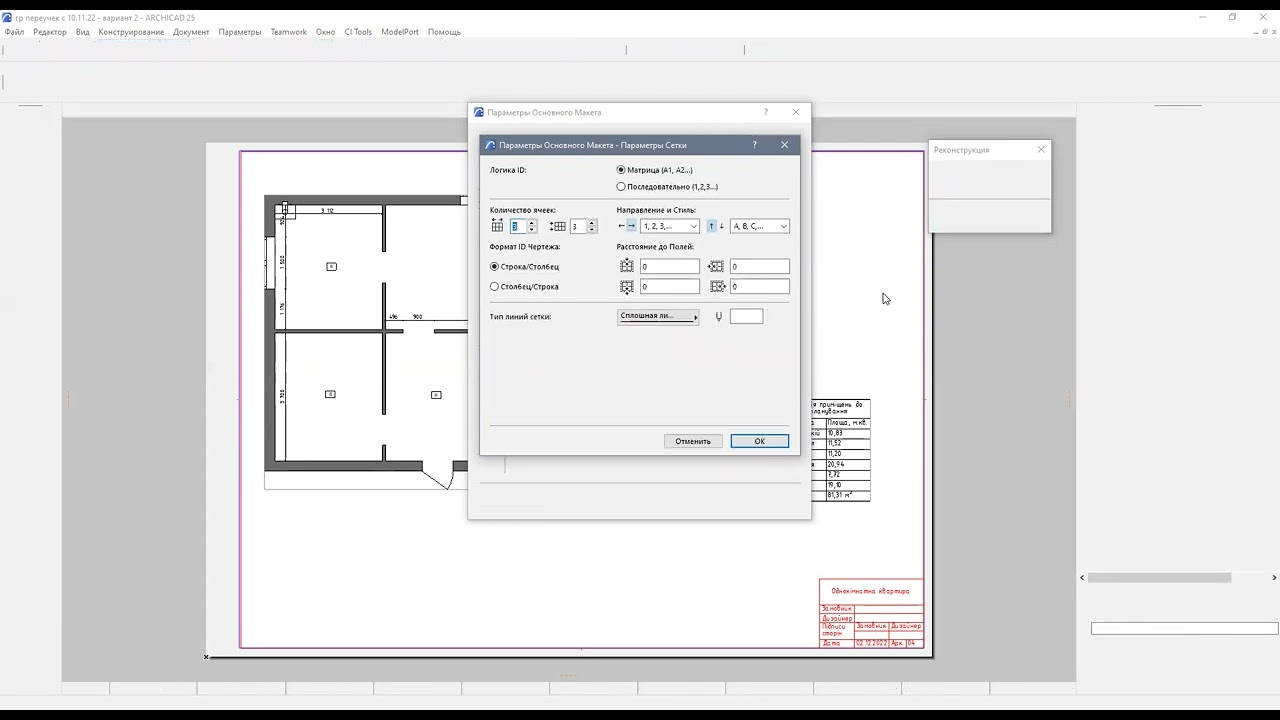Click the horizontal scrollbar thumb in right panel
This screenshot has height=720, width=1280.
click(1160, 578)
